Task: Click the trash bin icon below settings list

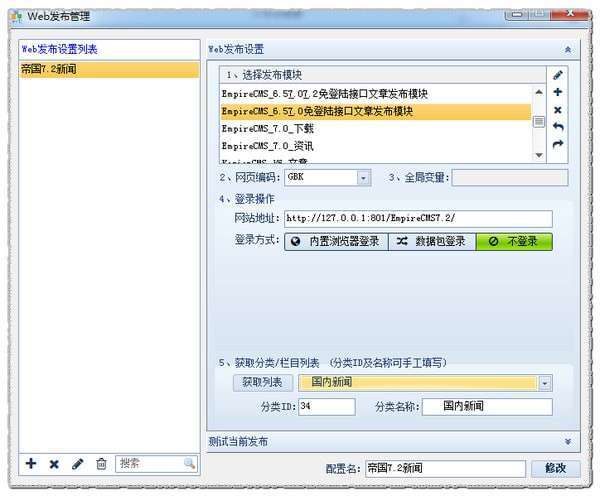Action: pyautogui.click(x=101, y=464)
